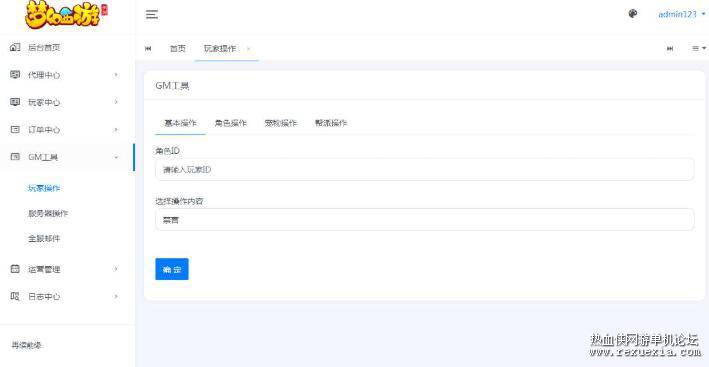Click the 订单中心 sidebar icon

point(15,130)
